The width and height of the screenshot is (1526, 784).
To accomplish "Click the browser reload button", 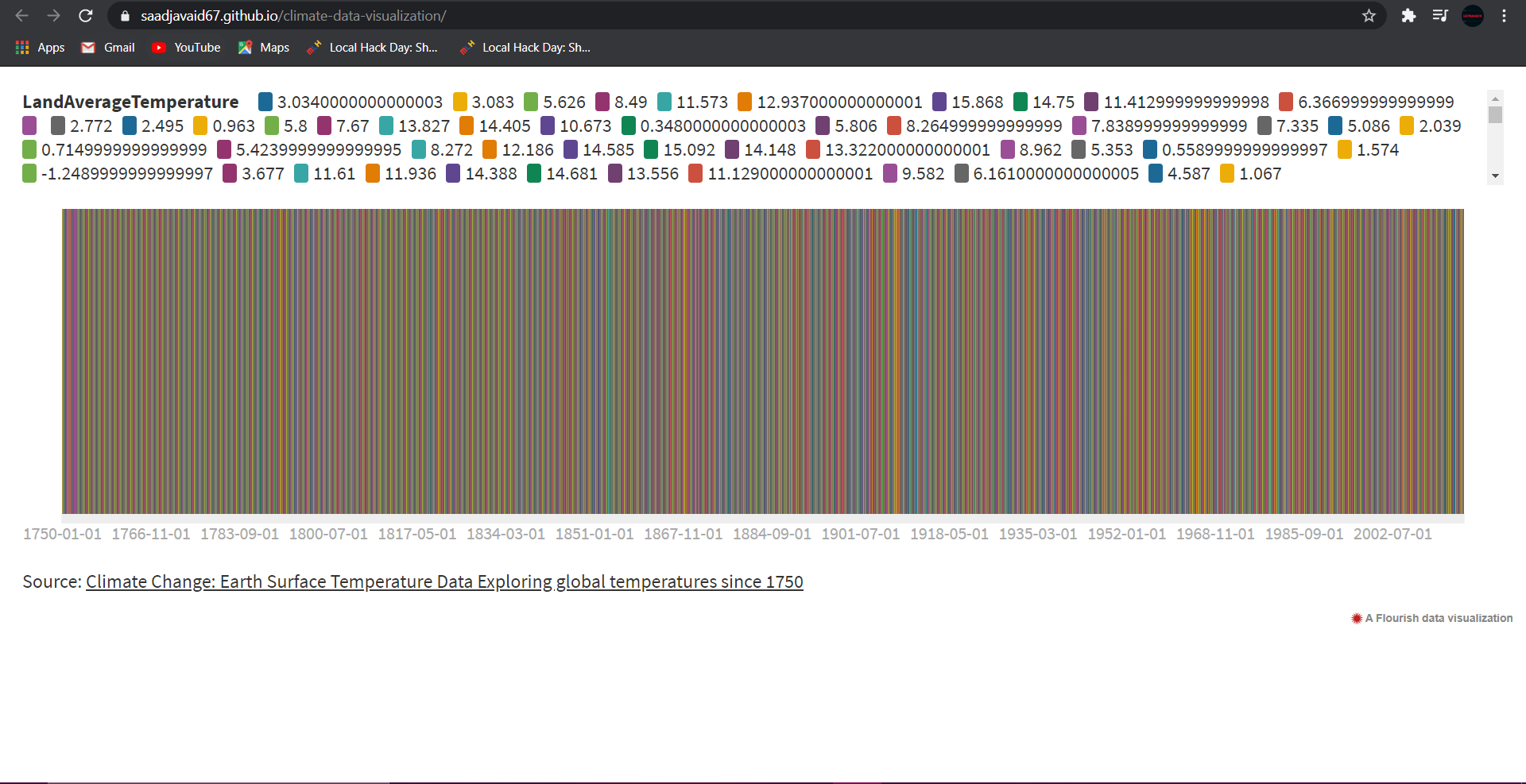I will point(86,15).
